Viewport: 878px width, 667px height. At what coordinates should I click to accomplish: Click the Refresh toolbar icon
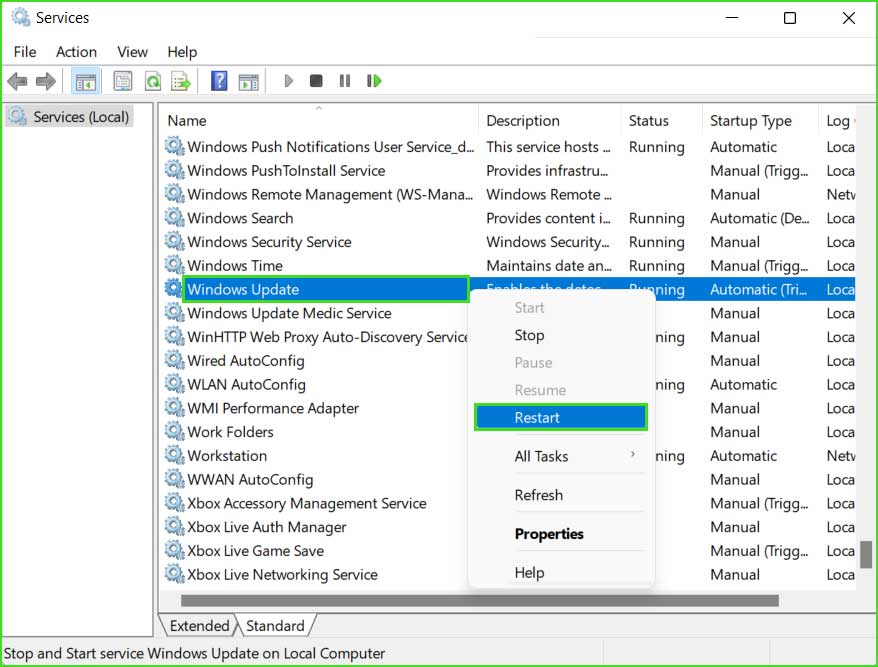152,81
